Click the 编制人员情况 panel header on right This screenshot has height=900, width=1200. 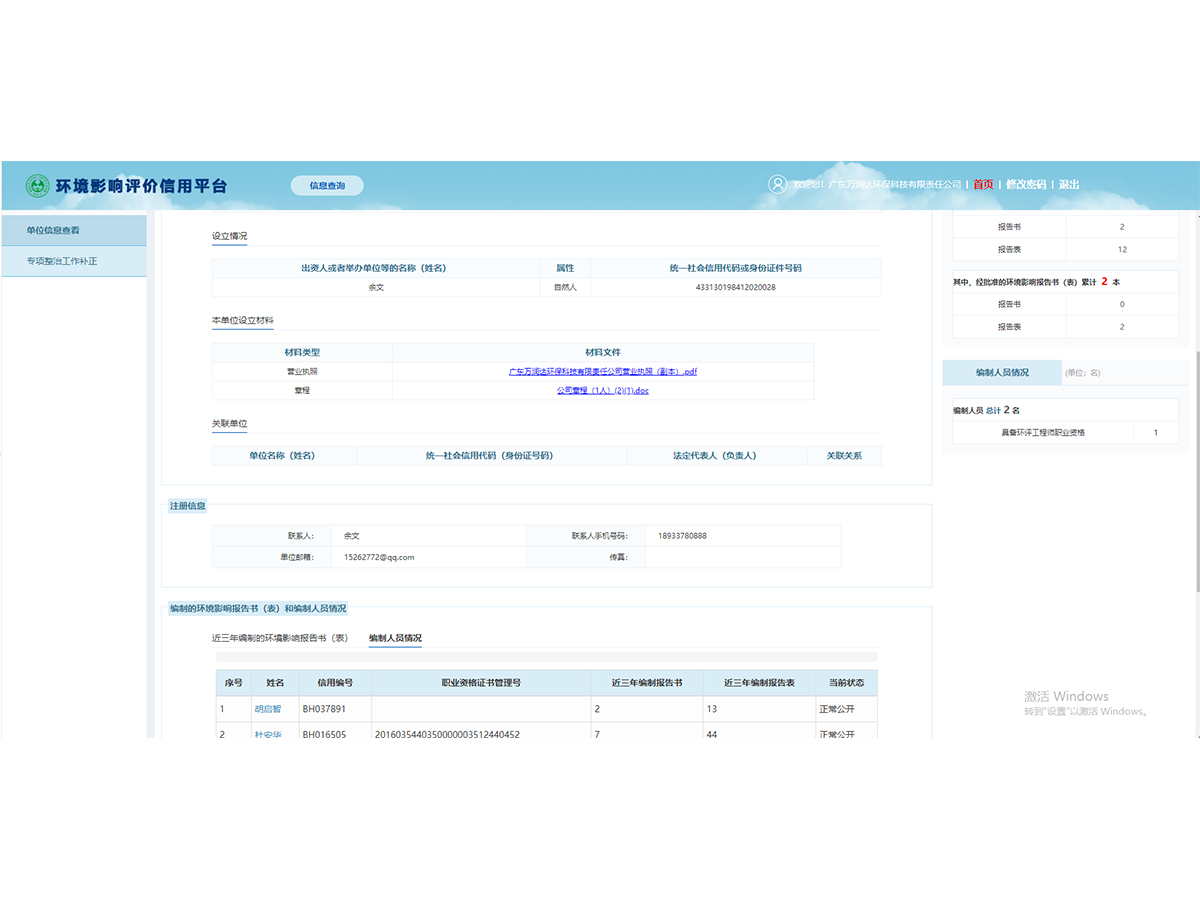(x=1002, y=372)
